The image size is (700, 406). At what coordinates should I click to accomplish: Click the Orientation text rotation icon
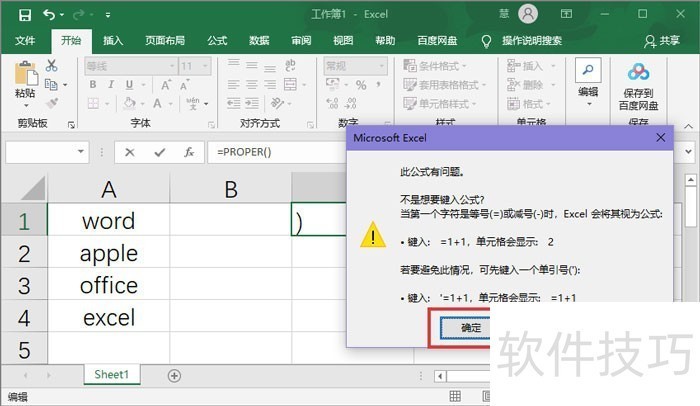[x=277, y=104]
